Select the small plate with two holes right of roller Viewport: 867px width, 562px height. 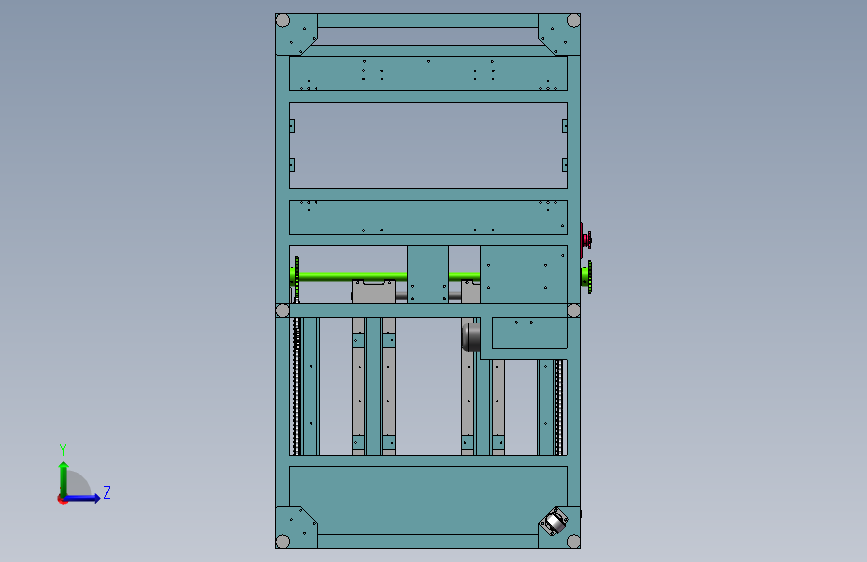click(530, 333)
